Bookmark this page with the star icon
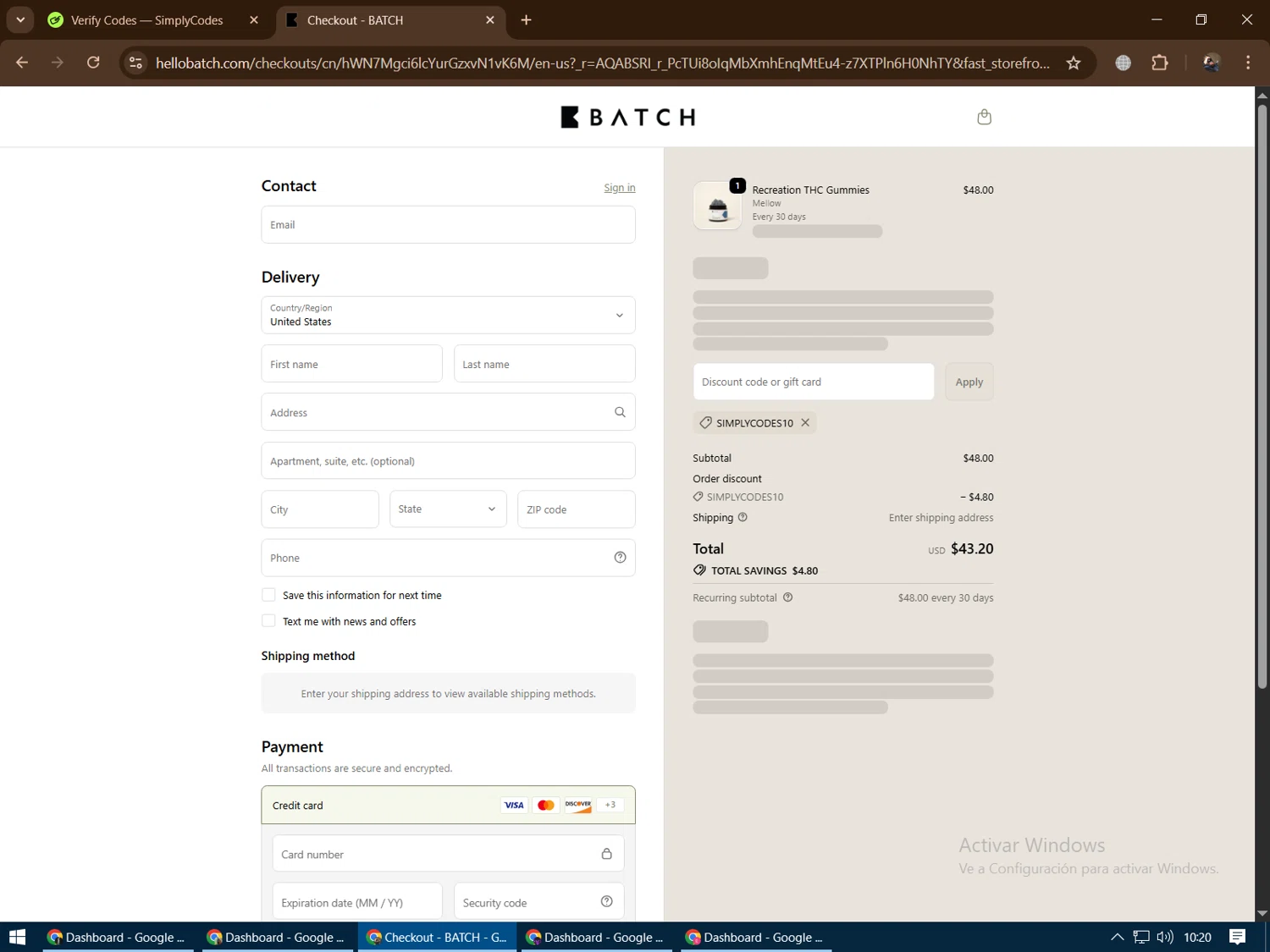 [1074, 63]
